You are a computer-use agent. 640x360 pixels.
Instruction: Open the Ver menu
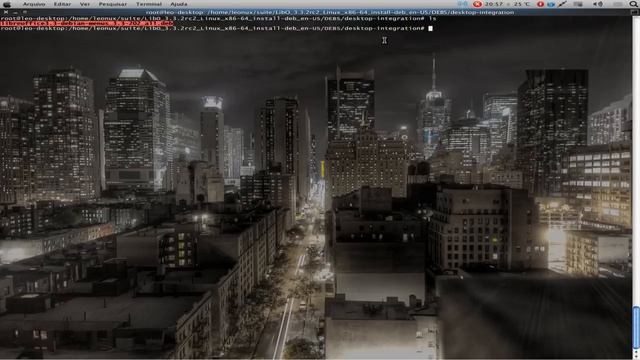[84, 4]
